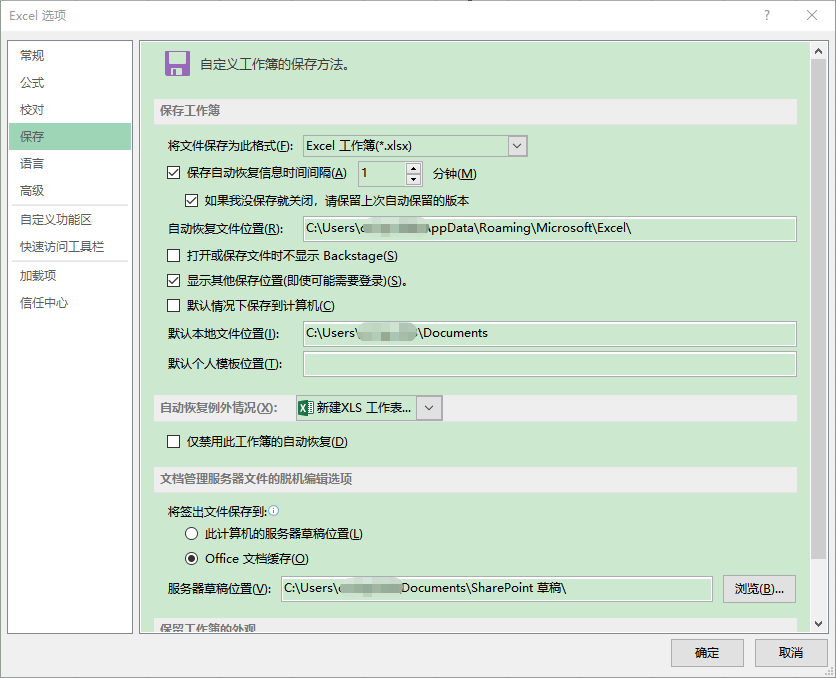Uncheck 如果我没保存就关闭 keep last version option
Screen dimensions: 836x678
pyautogui.click(x=191, y=200)
